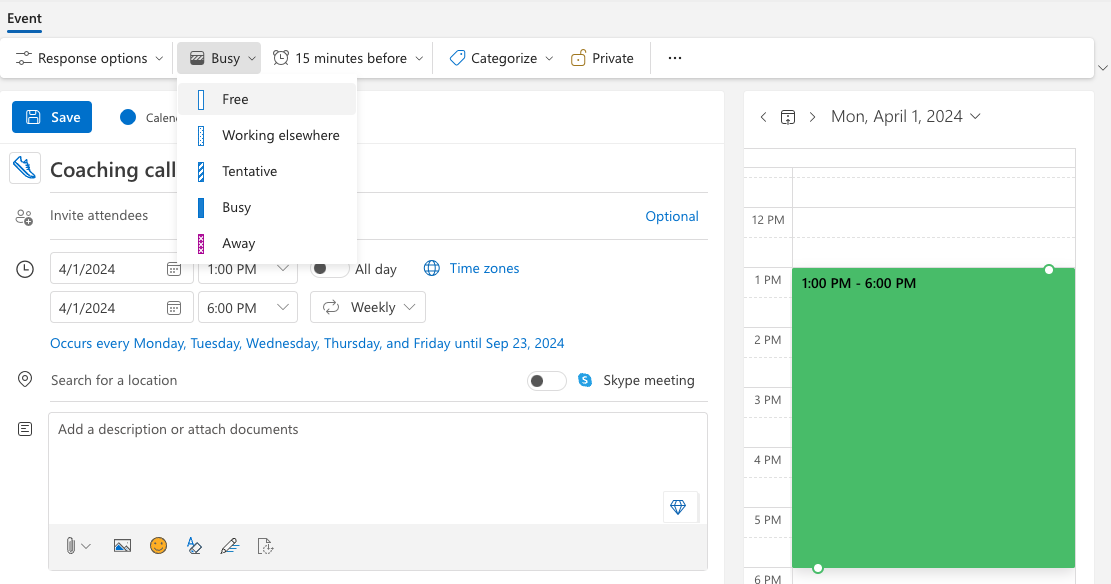Insert a picture inline
The image size is (1111, 584).
[123, 546]
